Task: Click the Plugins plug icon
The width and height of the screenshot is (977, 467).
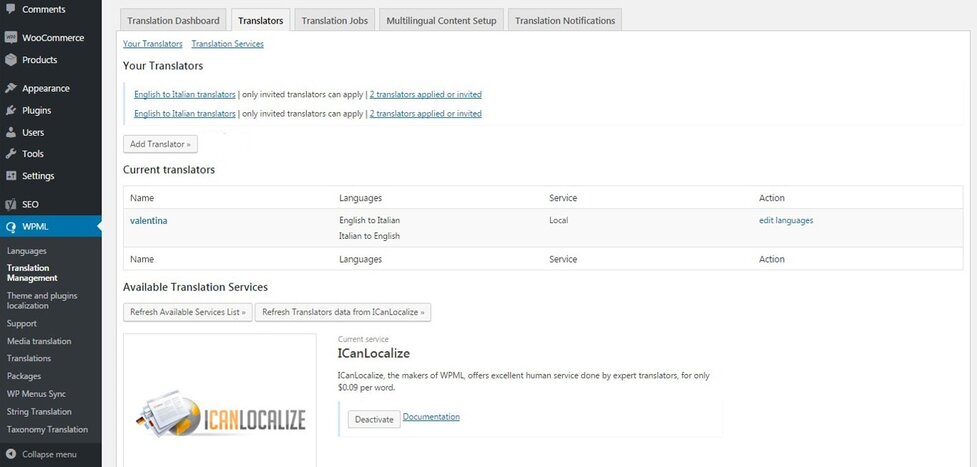Action: [x=11, y=110]
